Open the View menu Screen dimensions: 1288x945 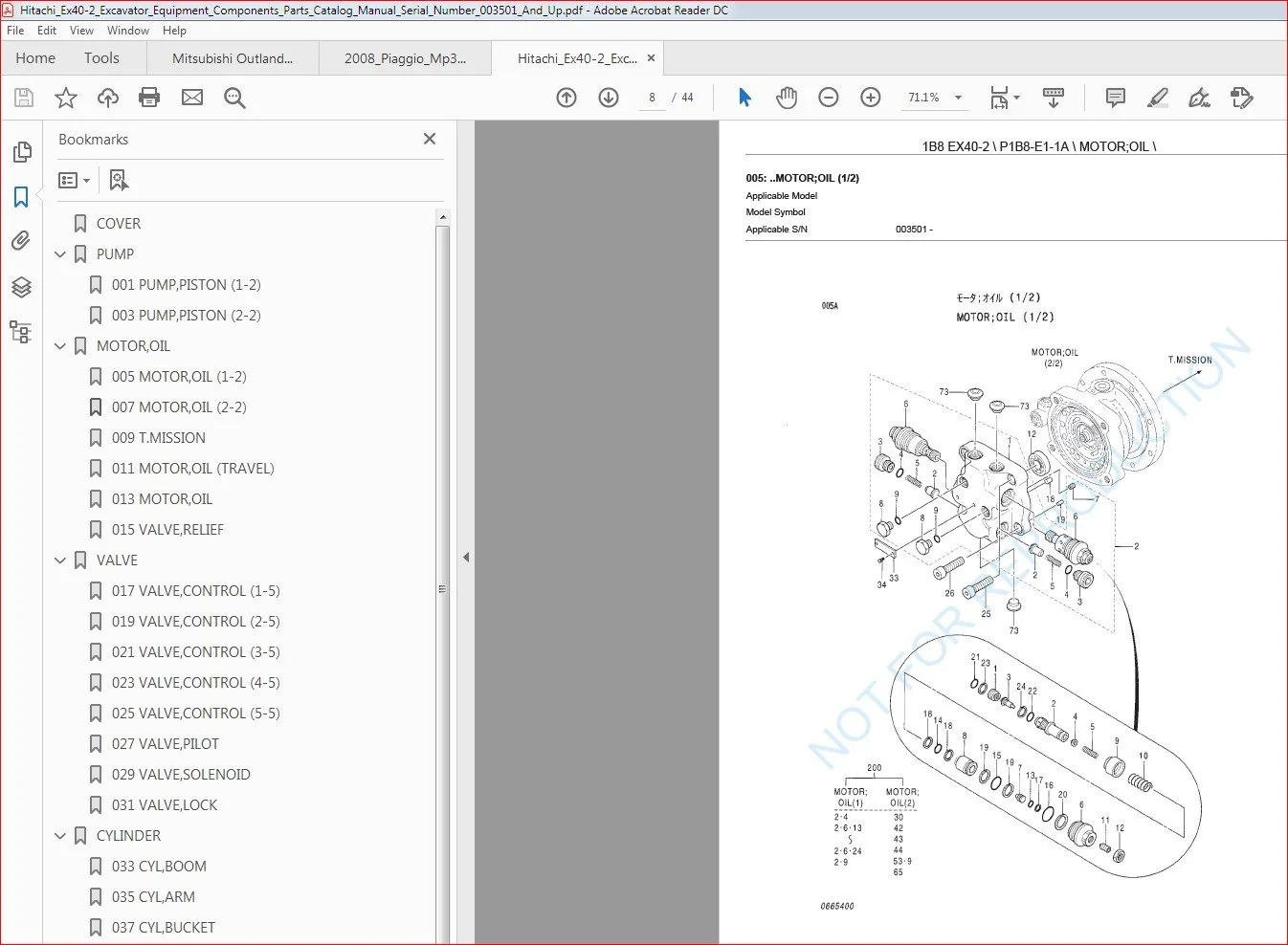pos(81,31)
